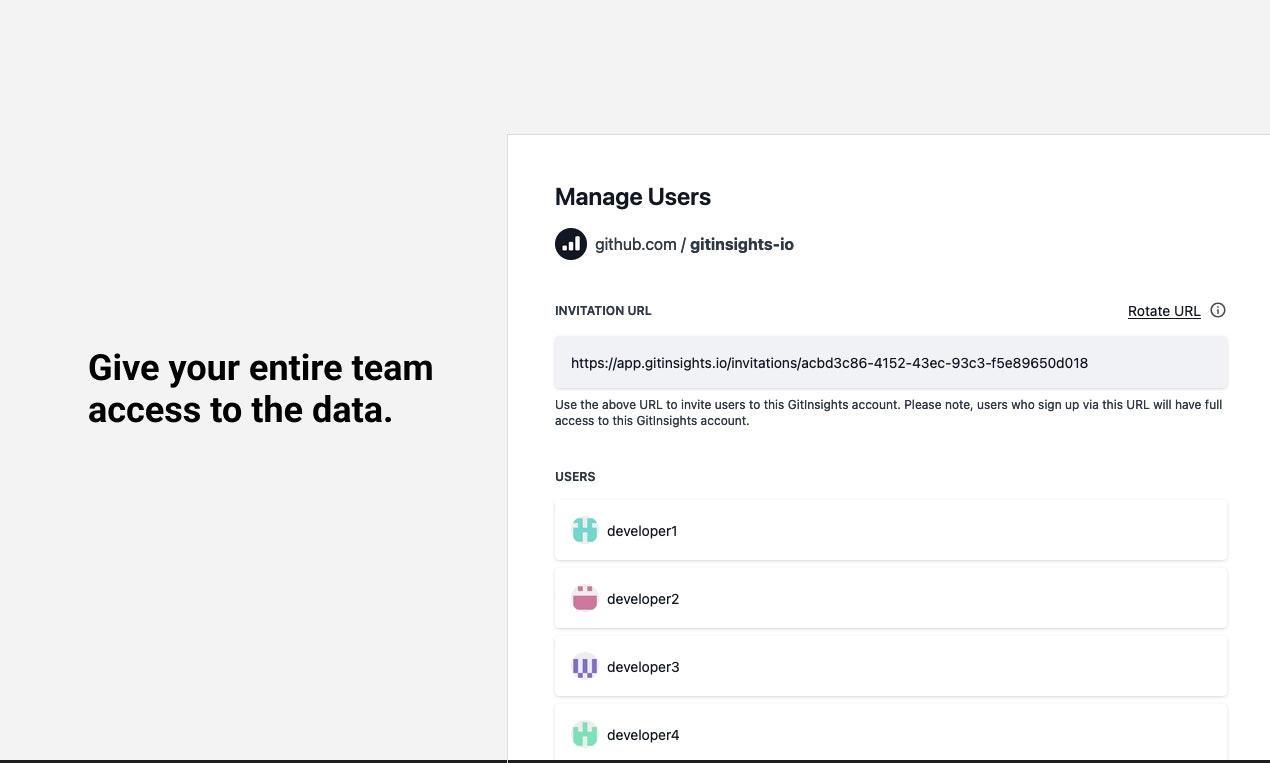Click developer3's avatar icon

click(585, 667)
